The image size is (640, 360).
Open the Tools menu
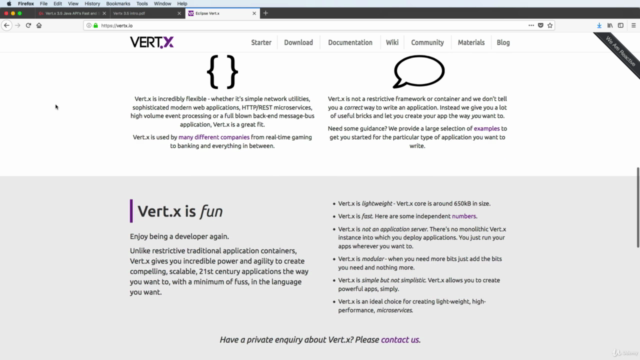pyautogui.click(x=142, y=3)
